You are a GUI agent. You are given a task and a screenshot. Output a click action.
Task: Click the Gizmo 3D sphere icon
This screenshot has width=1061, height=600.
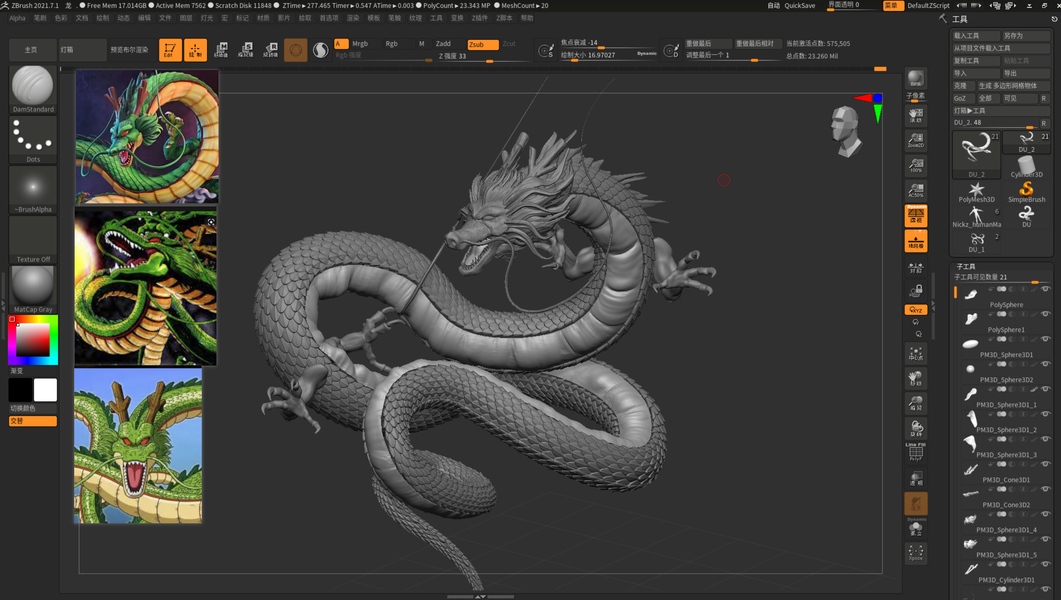pos(295,49)
